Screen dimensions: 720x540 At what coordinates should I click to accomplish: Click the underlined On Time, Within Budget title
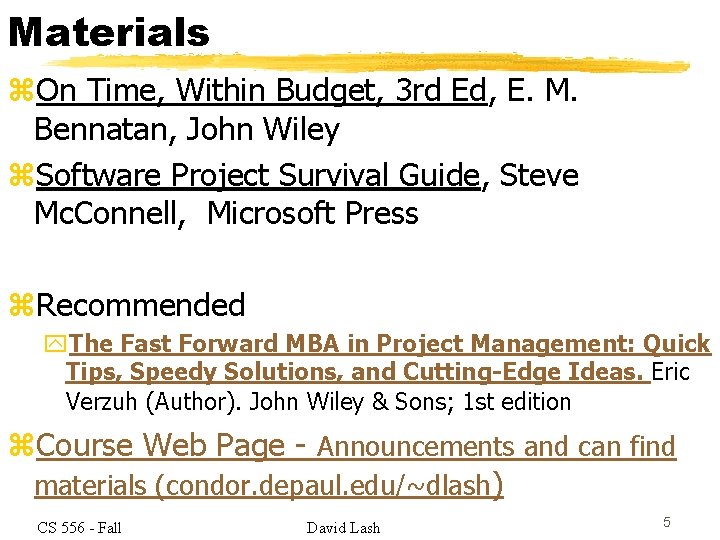[261, 90]
